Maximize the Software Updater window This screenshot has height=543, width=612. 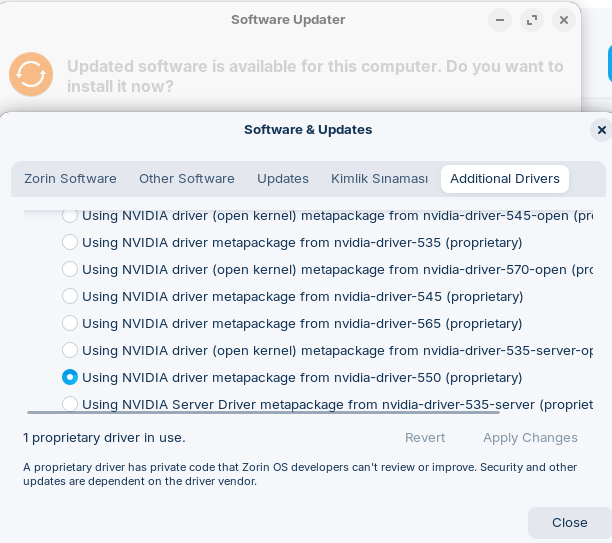532,20
